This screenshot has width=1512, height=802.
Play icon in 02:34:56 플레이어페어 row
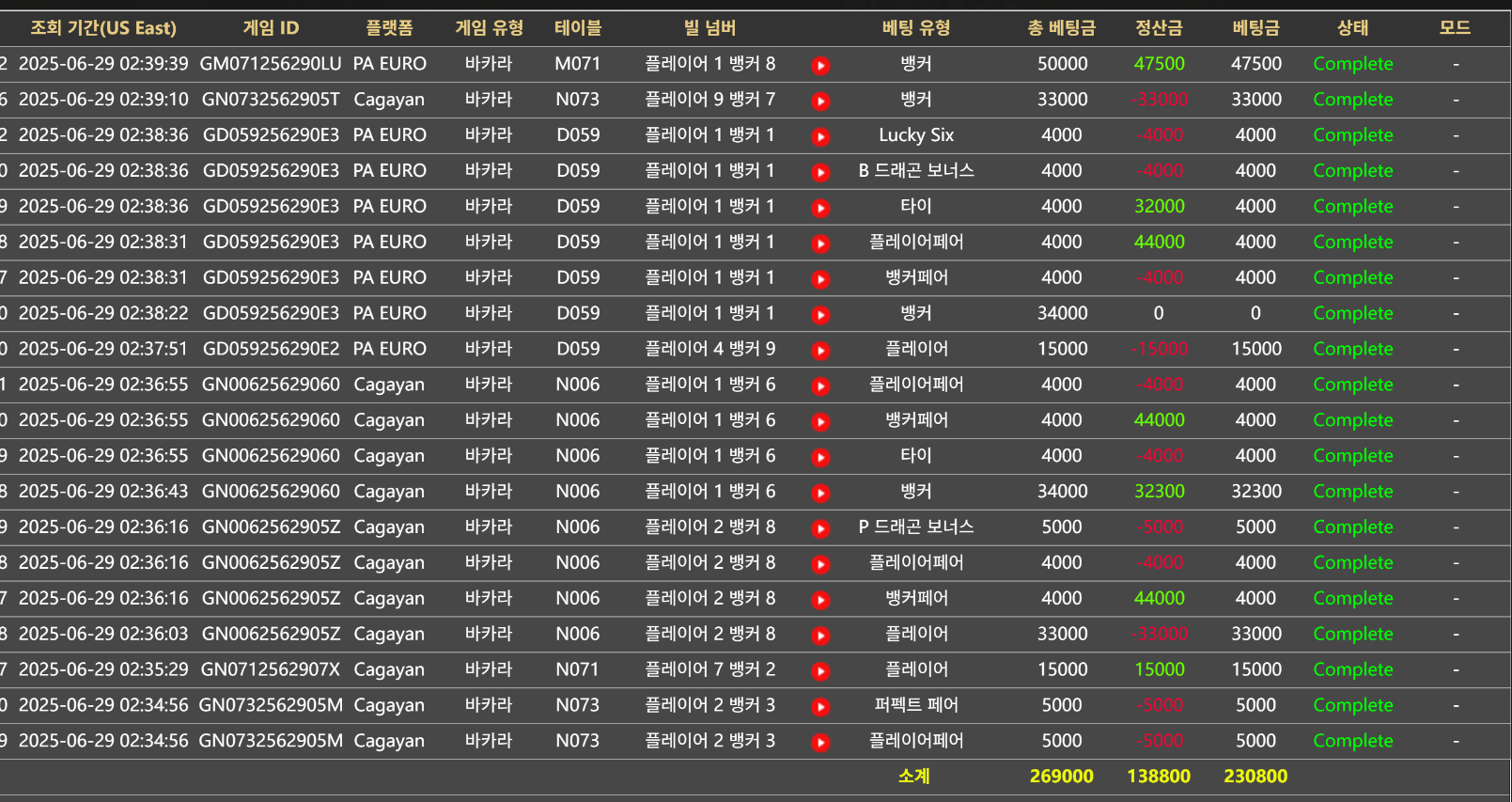click(x=820, y=742)
